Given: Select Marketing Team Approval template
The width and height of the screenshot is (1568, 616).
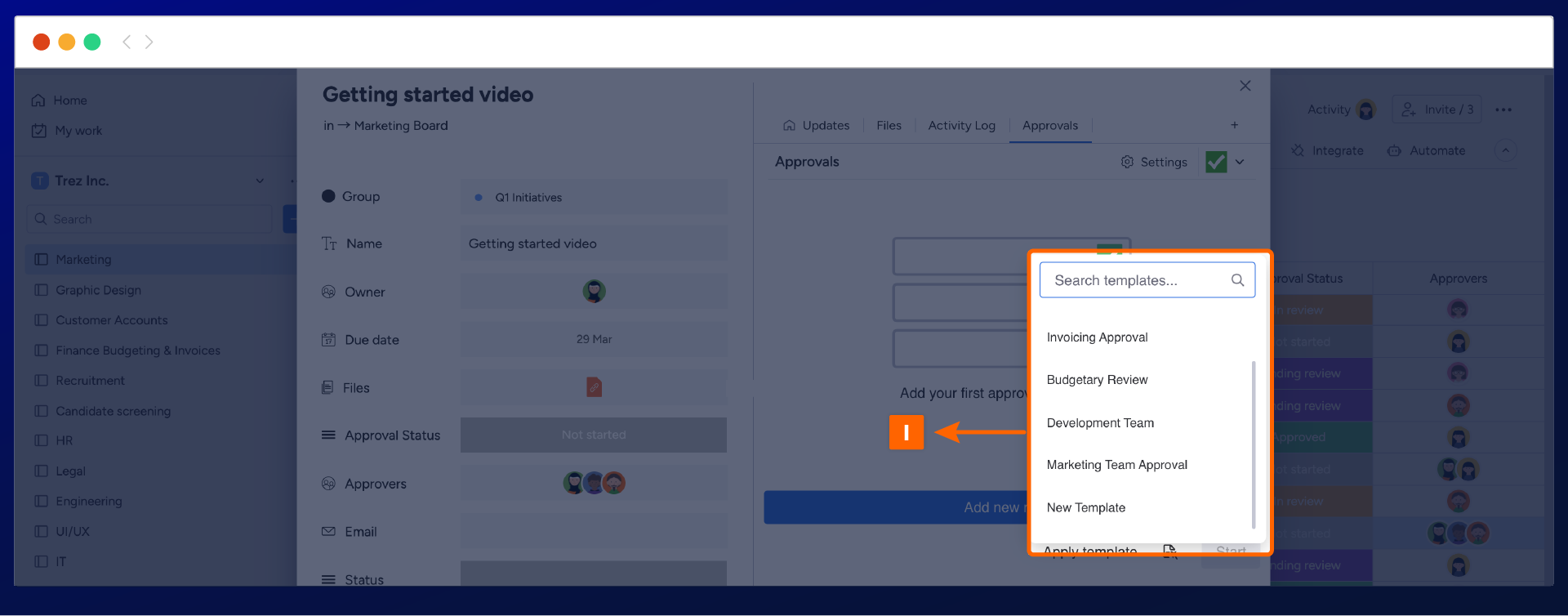Looking at the screenshot, I should 1116,465.
